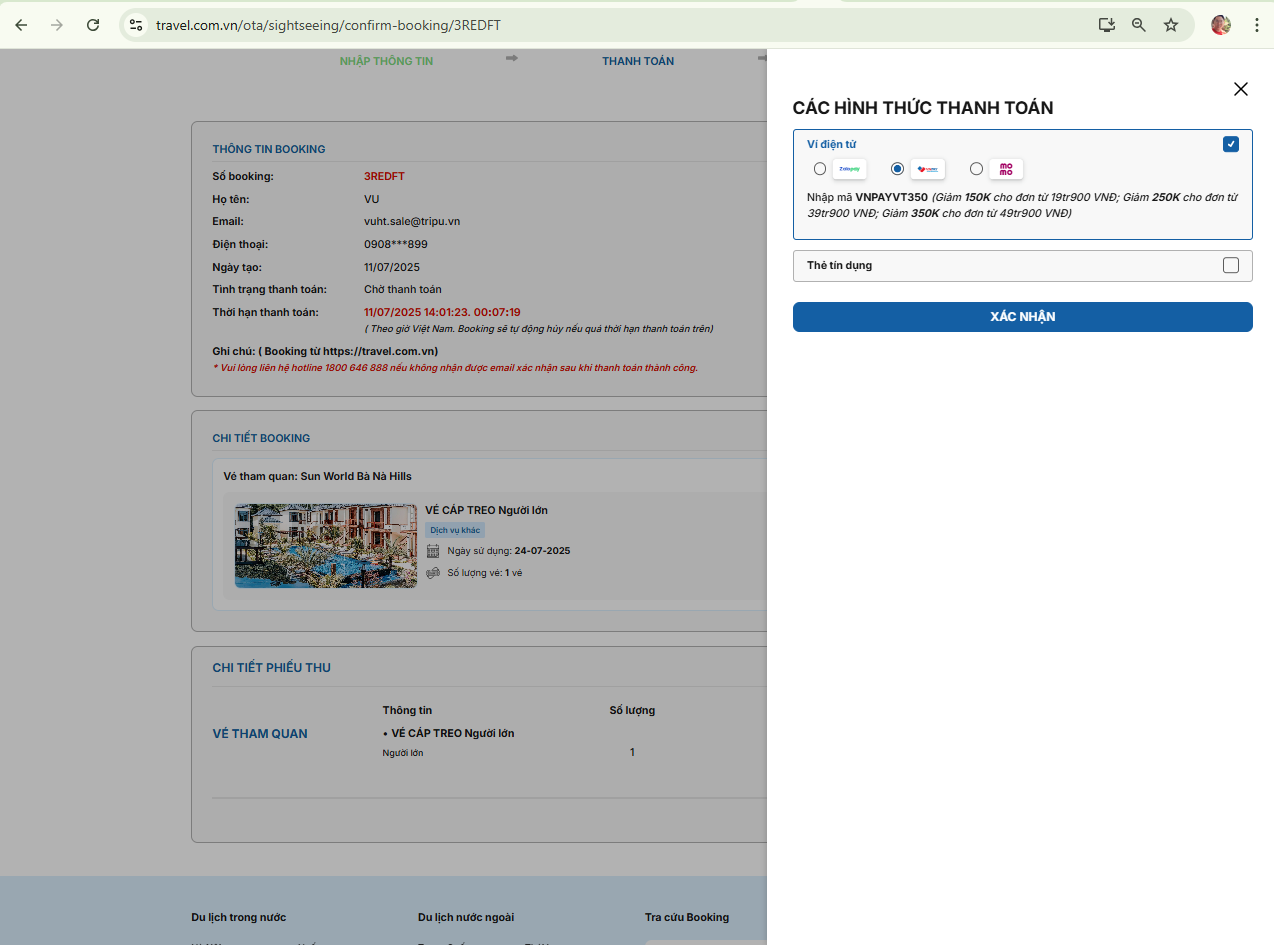This screenshot has height=945, width=1274.
Task: Check the Thẻ tín dụng checkbox
Action: tap(1231, 265)
